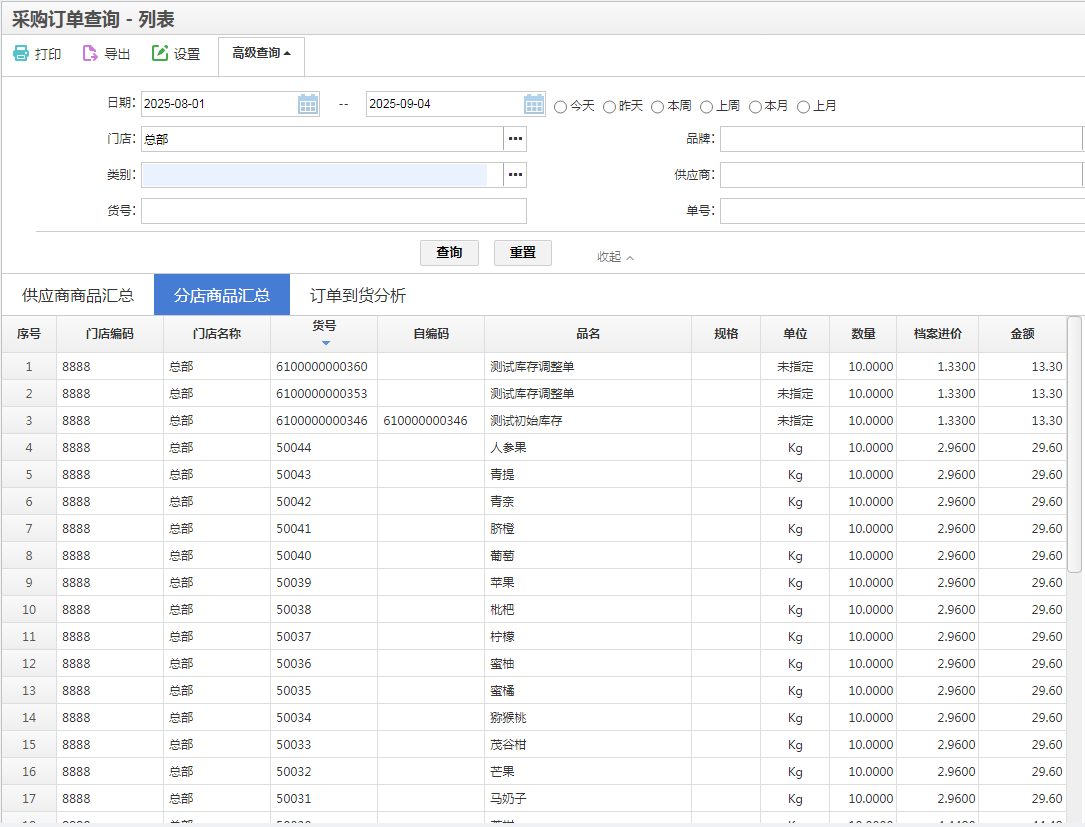The width and height of the screenshot is (1085, 827).
Task: Collapse the 高级查询 advanced search panel
Action: (x=261, y=54)
